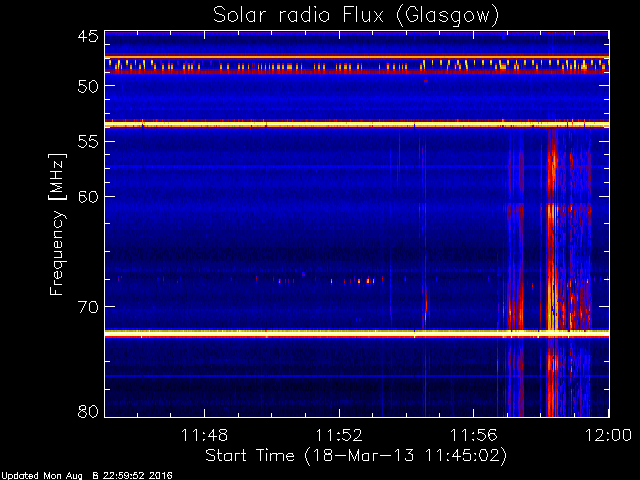The width and height of the screenshot is (640, 480).
Task: Click the 70 frequency tick label
Action: [88, 307]
